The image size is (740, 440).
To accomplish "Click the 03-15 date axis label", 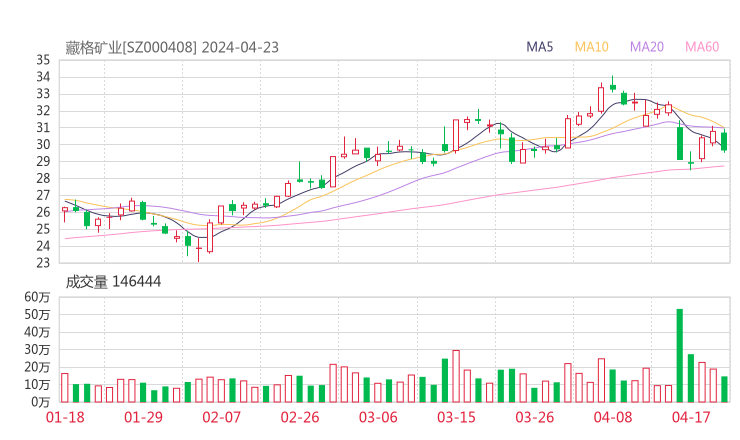I will point(456,417).
